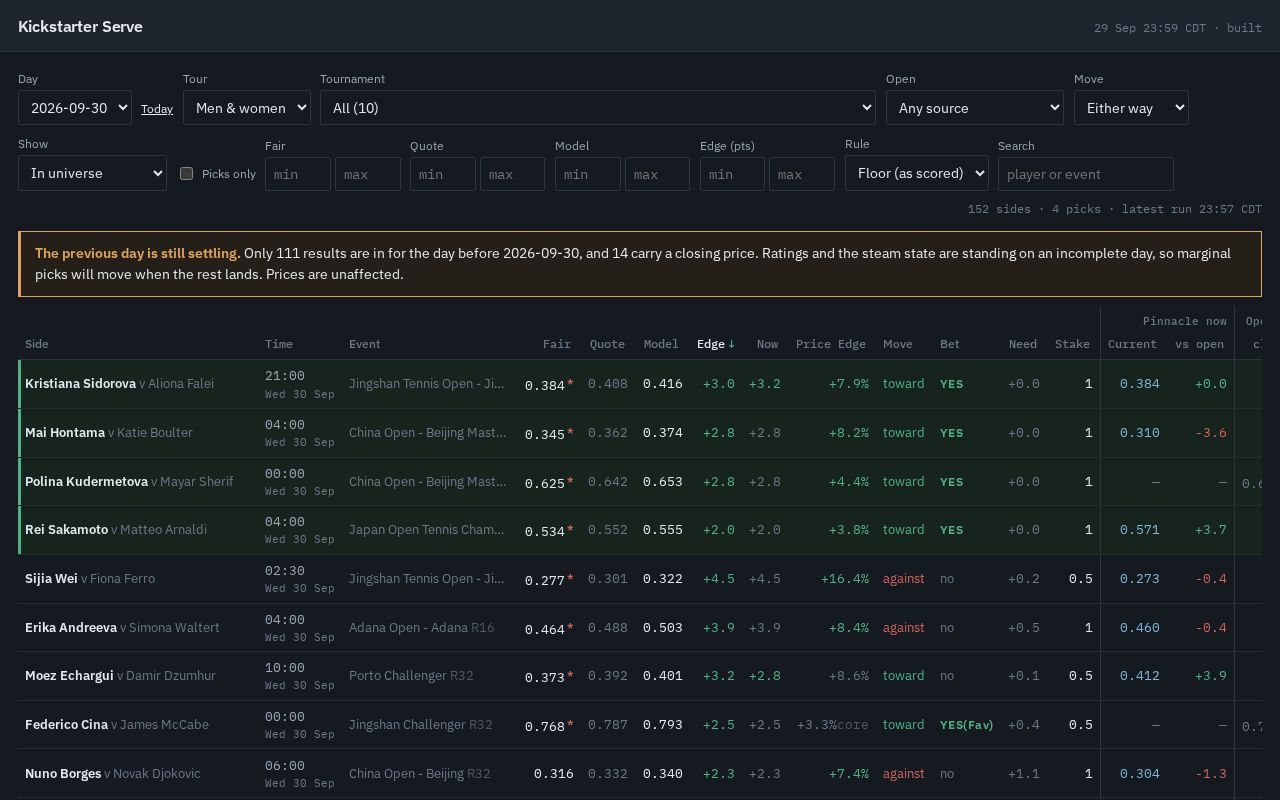Screen dimensions: 1280x800
Task: Enable the Picks only checkbox
Action: point(186,173)
